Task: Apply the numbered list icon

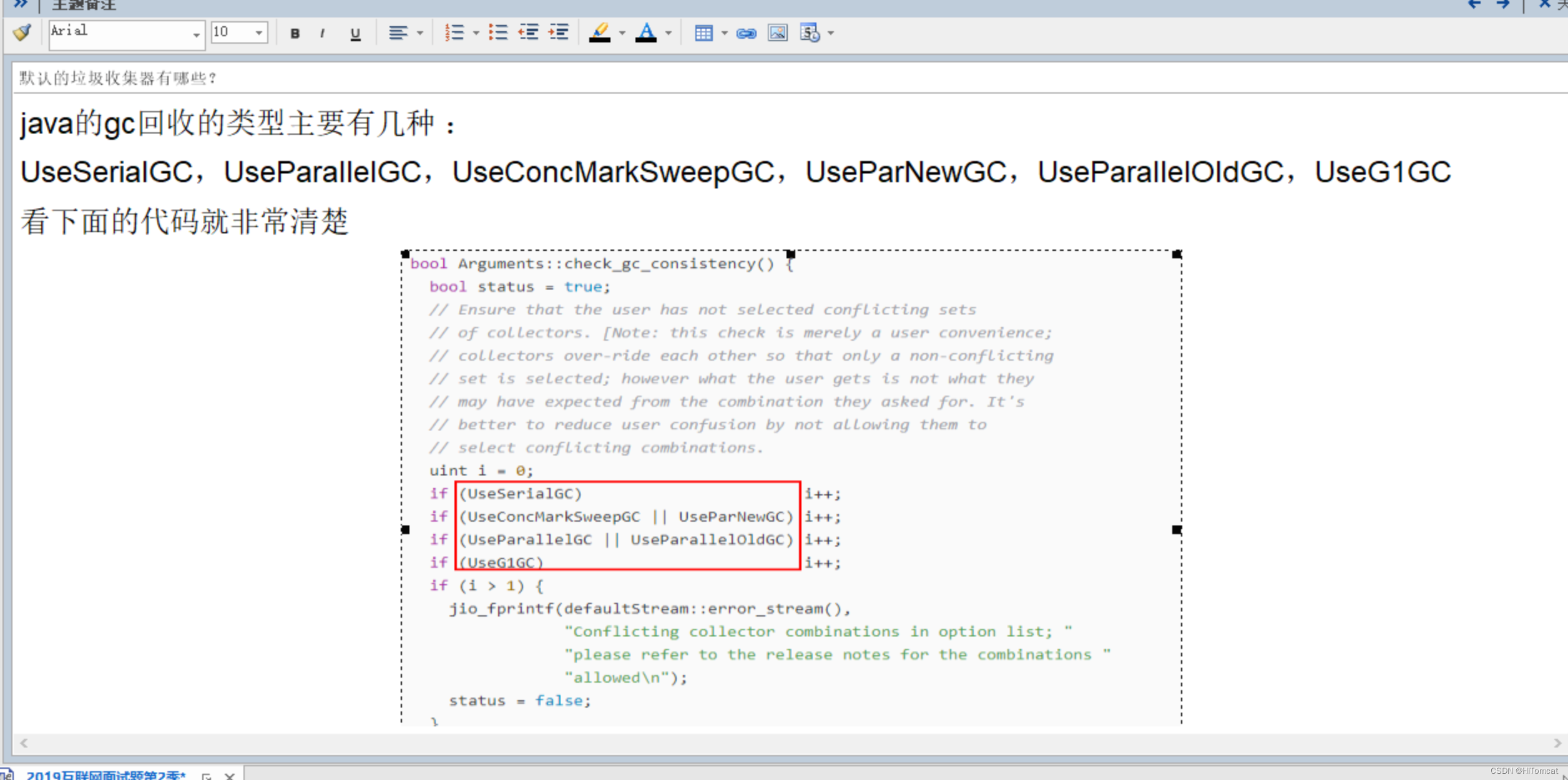Action: coord(454,32)
